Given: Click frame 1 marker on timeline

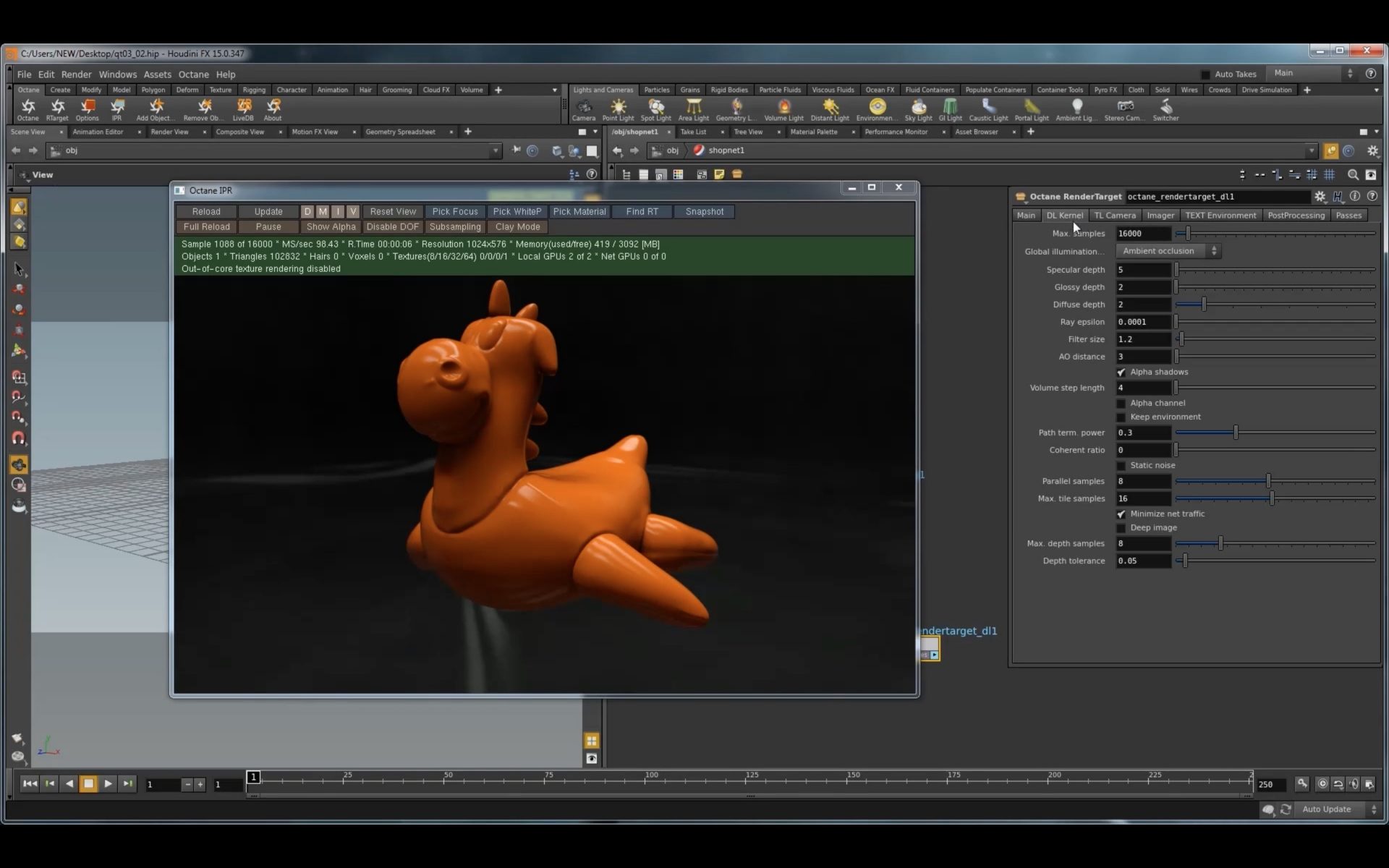Looking at the screenshot, I should click(x=252, y=777).
